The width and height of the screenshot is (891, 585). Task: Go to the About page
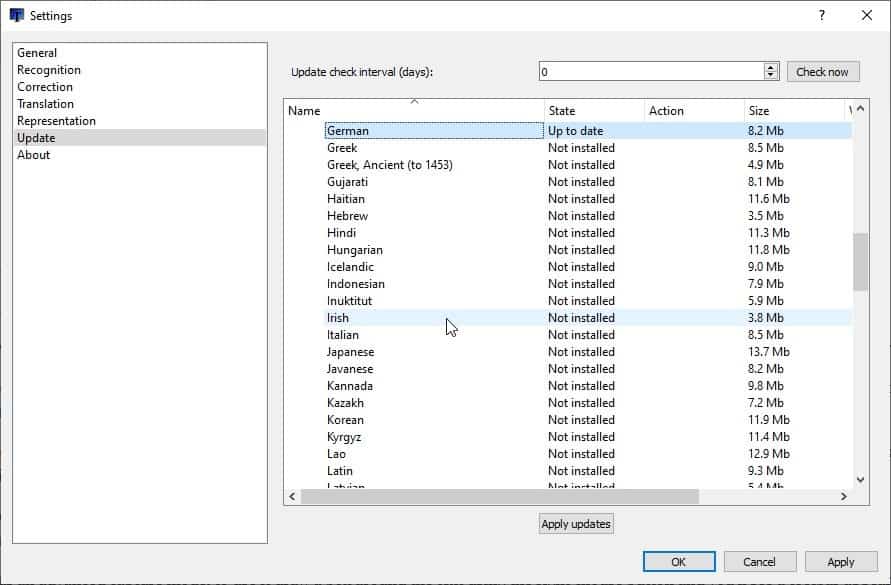(33, 155)
